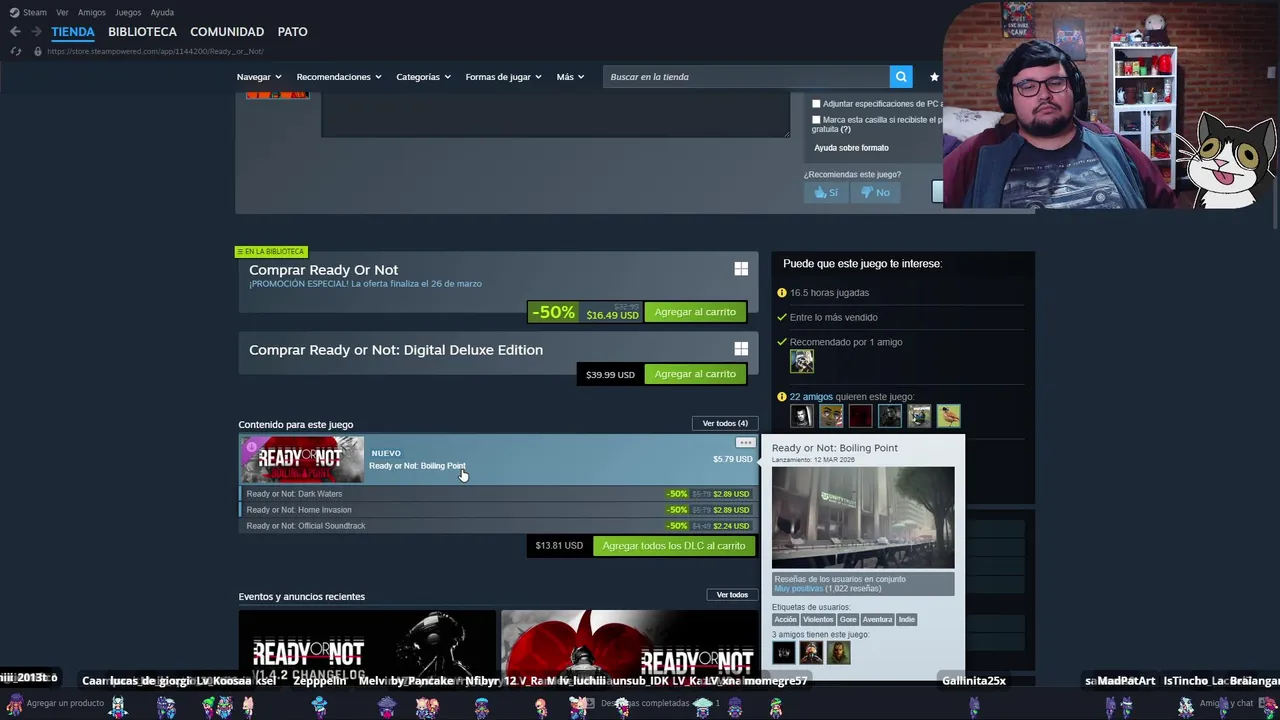Switch to the COMUNIDAD tab
Image resolution: width=1280 pixels, height=720 pixels.
(227, 32)
